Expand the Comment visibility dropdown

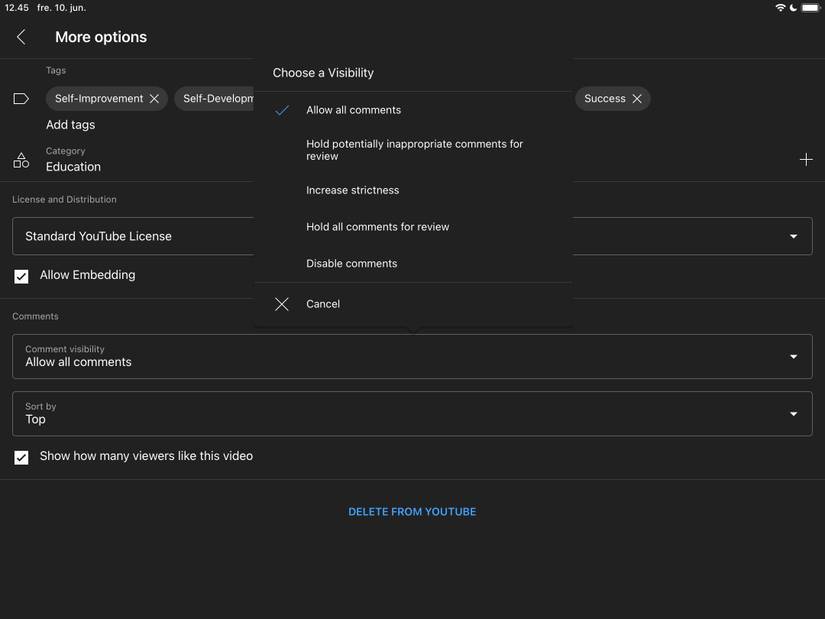pos(793,355)
